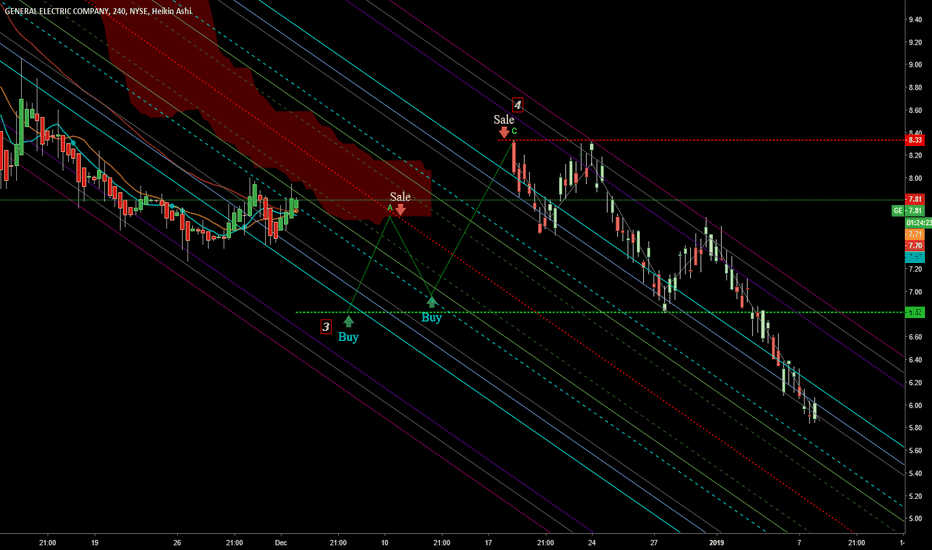Image resolution: width=932 pixels, height=550 pixels.
Task: Click the boxed number 3 annotation
Action: pyautogui.click(x=326, y=326)
